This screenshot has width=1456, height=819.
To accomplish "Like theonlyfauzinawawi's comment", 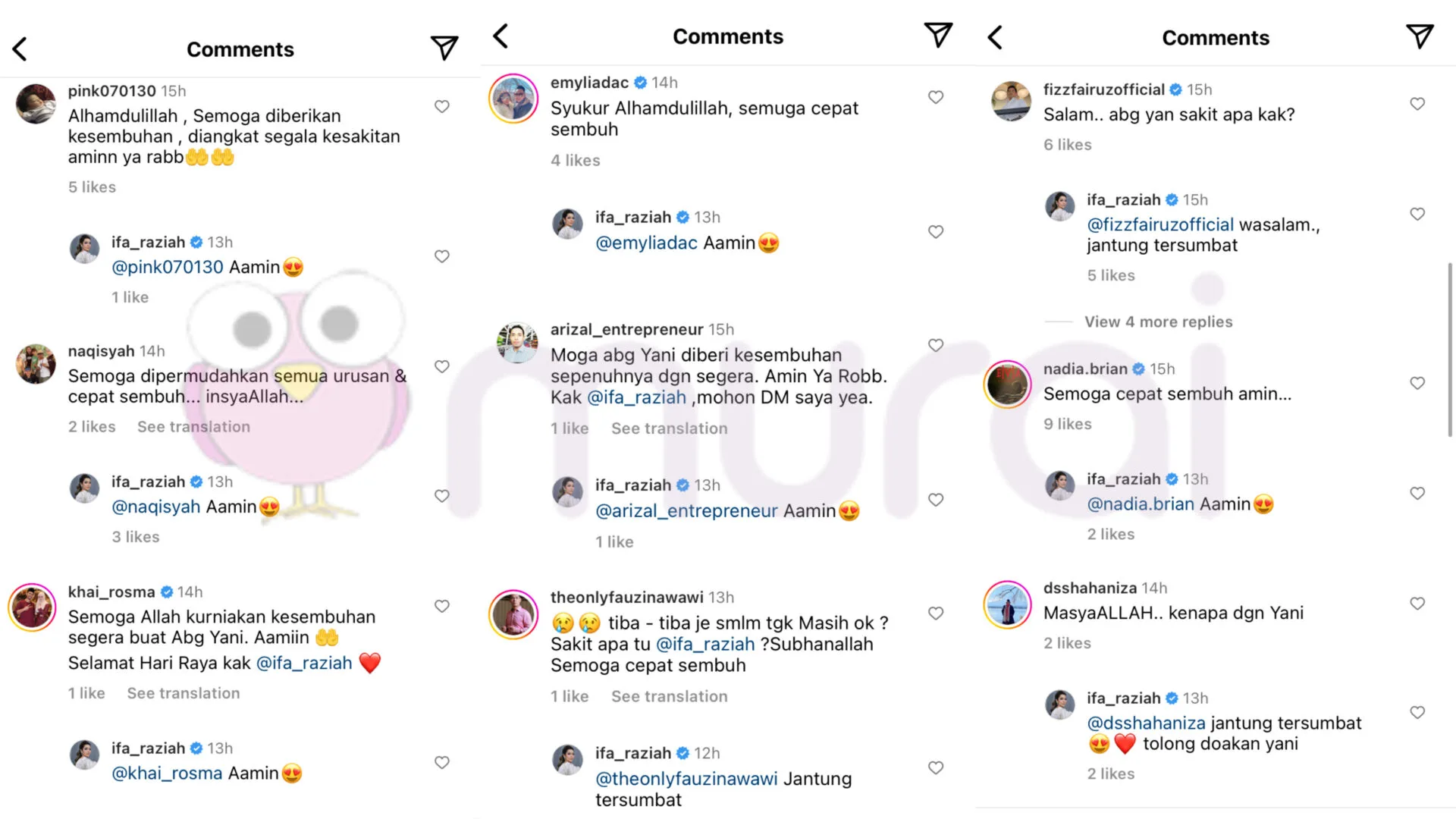I will click(936, 613).
